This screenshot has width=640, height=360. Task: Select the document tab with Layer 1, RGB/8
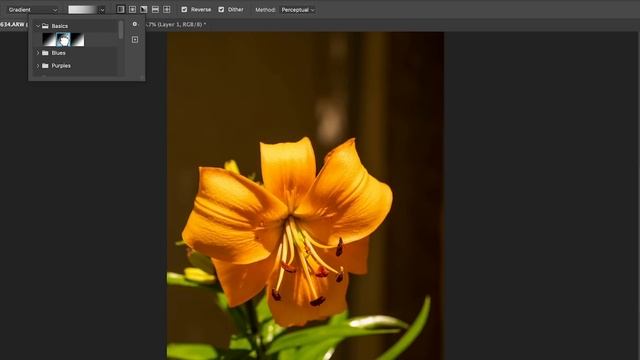pyautogui.click(x=176, y=24)
